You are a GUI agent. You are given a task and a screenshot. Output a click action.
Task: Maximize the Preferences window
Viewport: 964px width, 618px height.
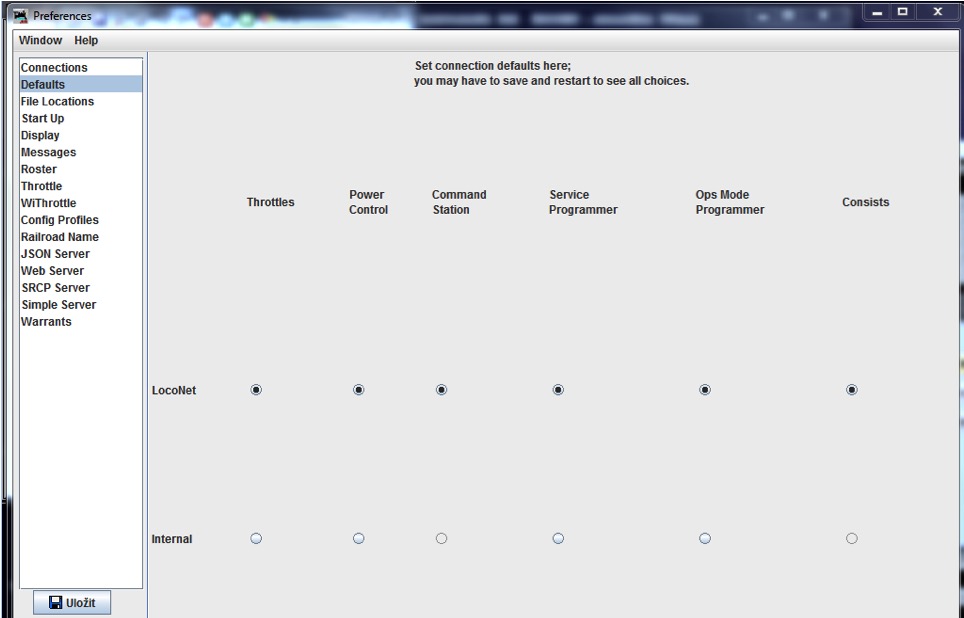pos(902,12)
